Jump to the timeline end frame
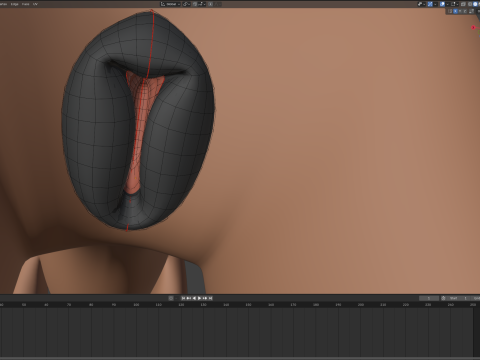The image size is (480, 360). (210, 298)
